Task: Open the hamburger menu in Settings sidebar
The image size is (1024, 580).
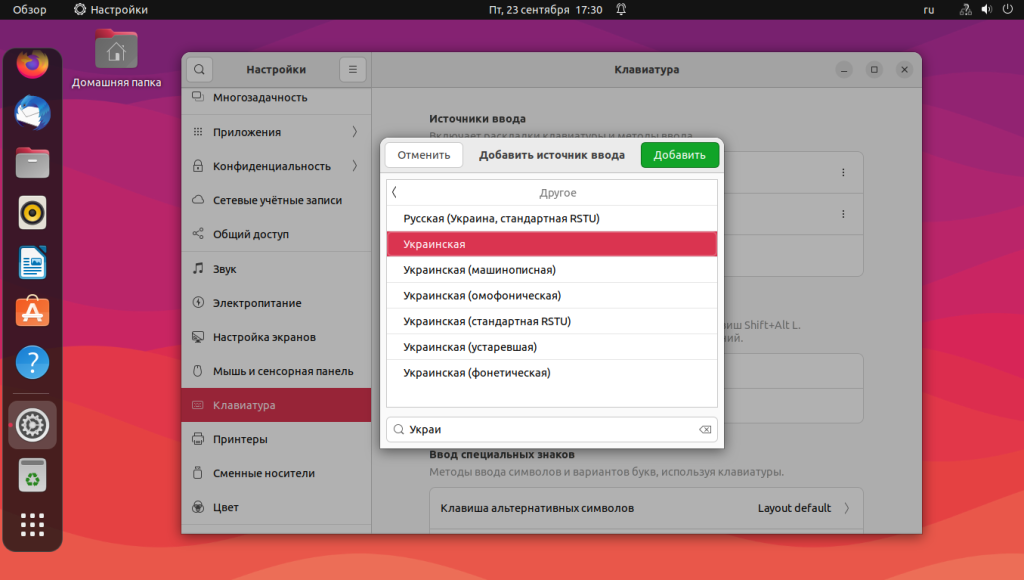Action: 353,69
